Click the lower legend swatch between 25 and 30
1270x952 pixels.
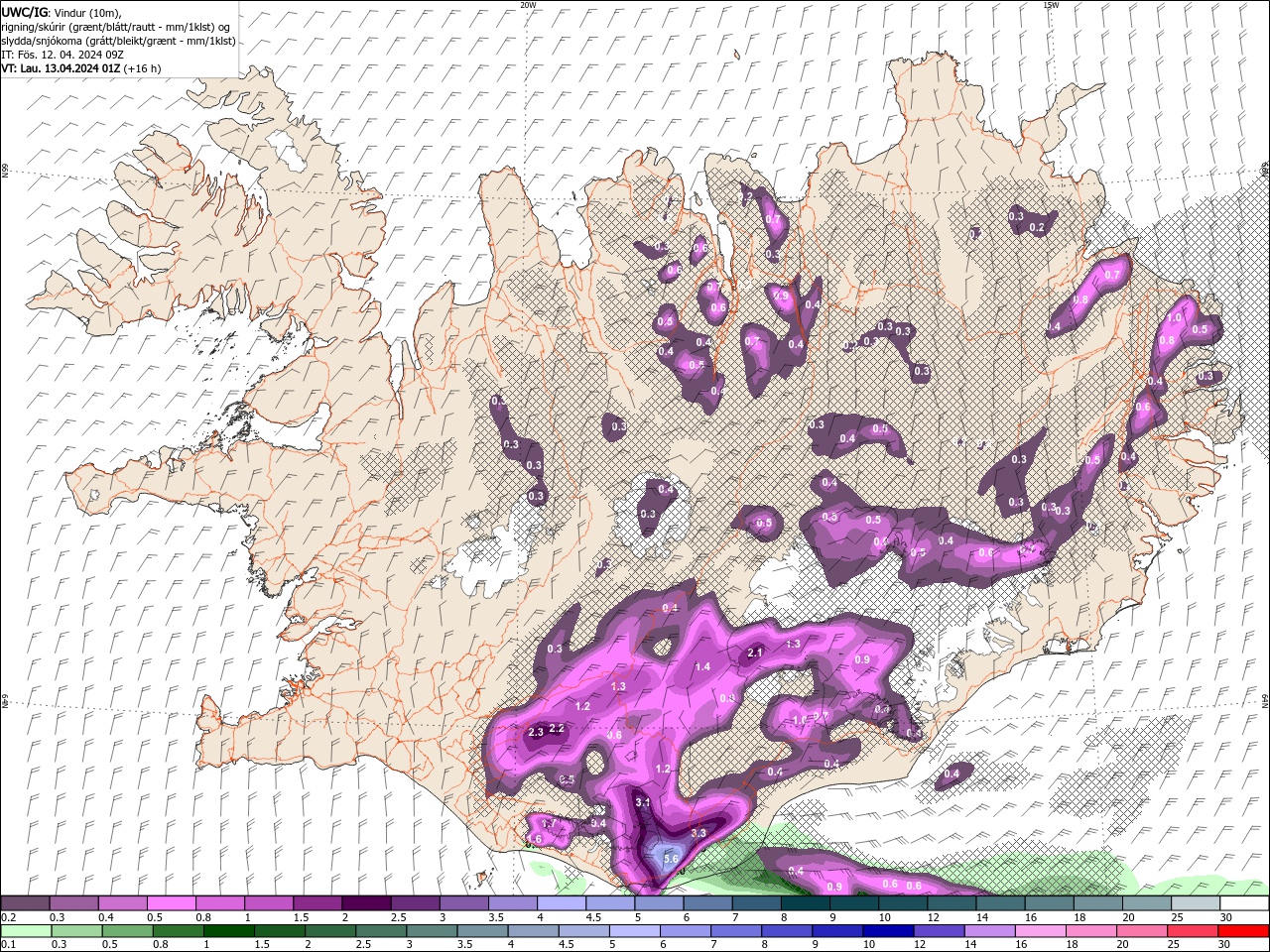point(1195,931)
